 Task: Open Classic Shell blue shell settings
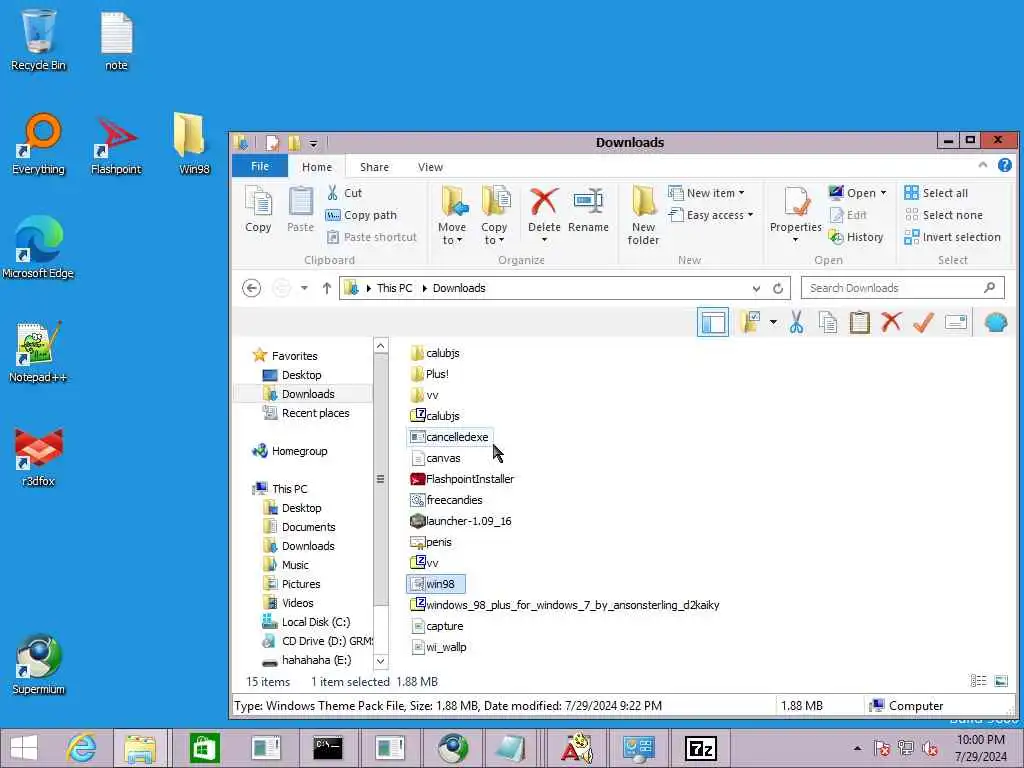pos(996,323)
